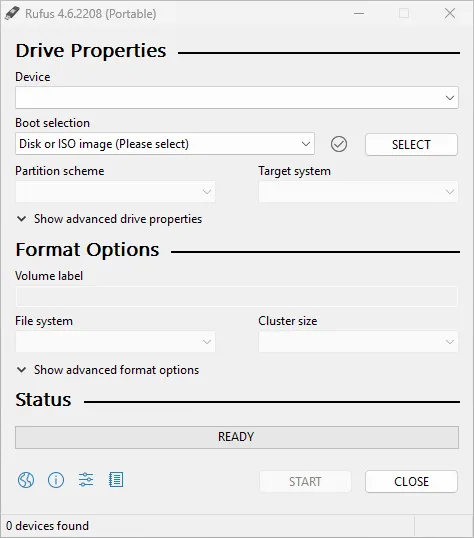Click the Volume label input field
The width and height of the screenshot is (474, 538).
click(x=237, y=296)
